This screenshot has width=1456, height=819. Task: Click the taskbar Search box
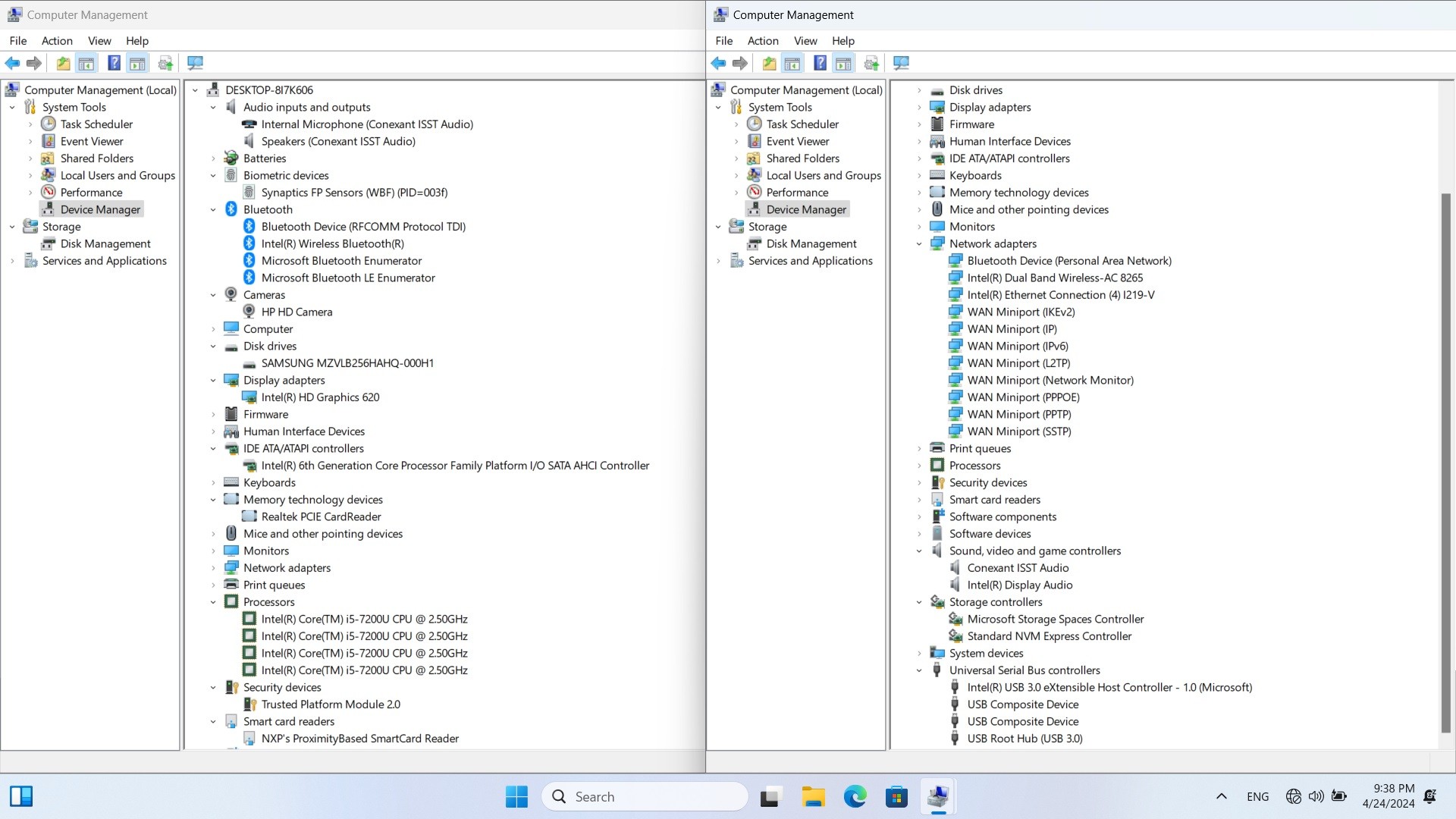tap(645, 796)
